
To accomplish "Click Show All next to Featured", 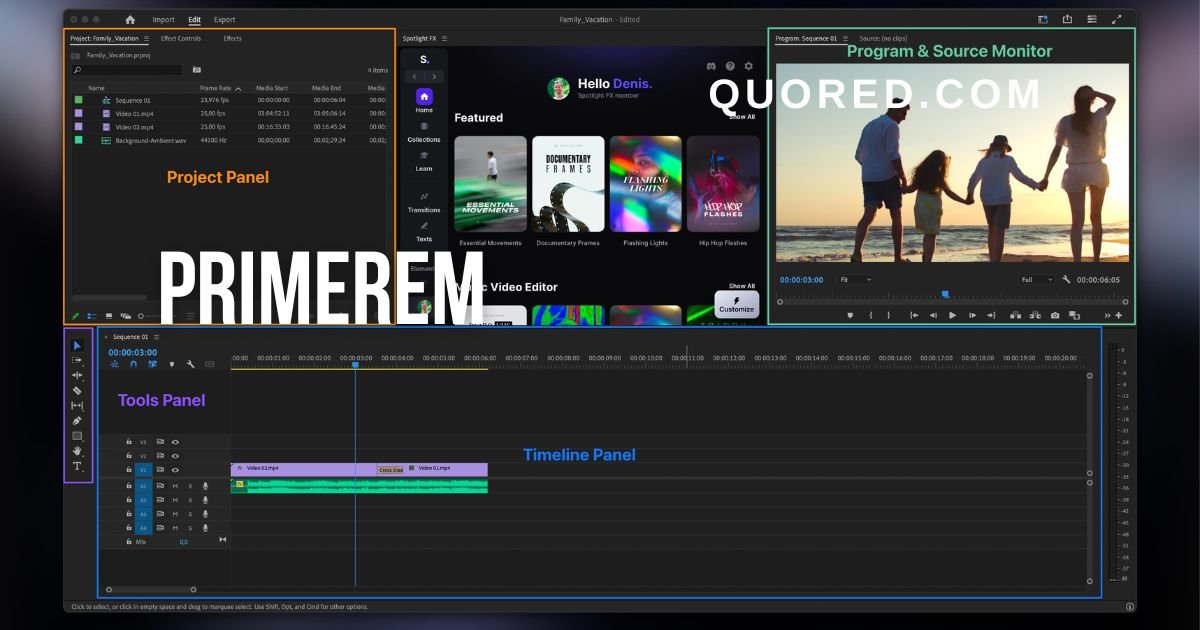I will pos(741,117).
